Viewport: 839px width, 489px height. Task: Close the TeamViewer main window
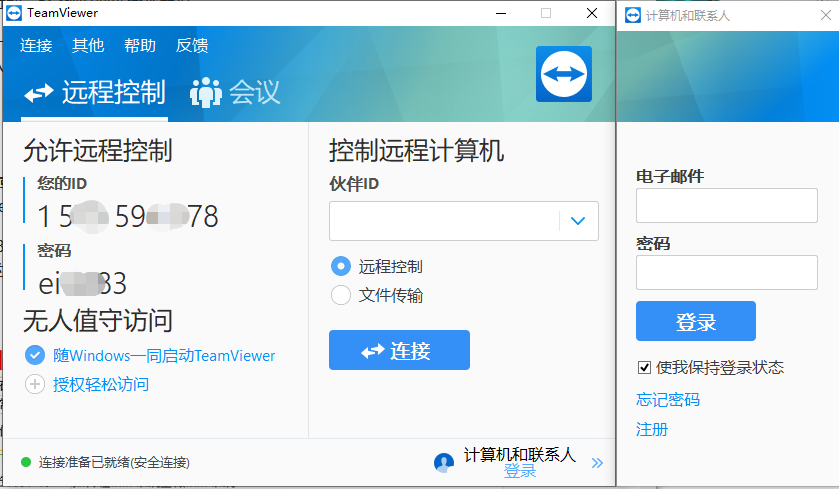(x=591, y=13)
